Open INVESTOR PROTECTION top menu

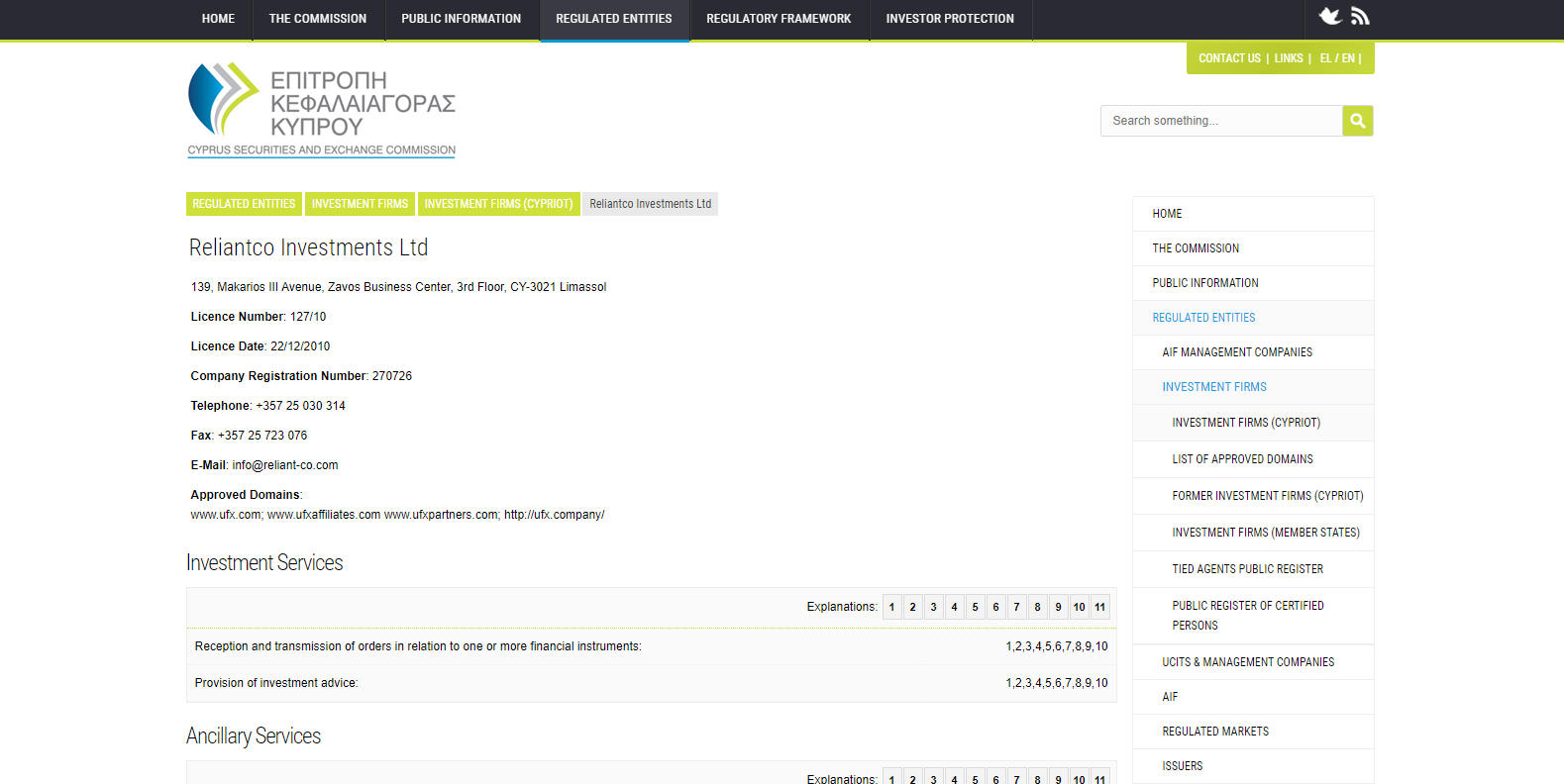(950, 19)
